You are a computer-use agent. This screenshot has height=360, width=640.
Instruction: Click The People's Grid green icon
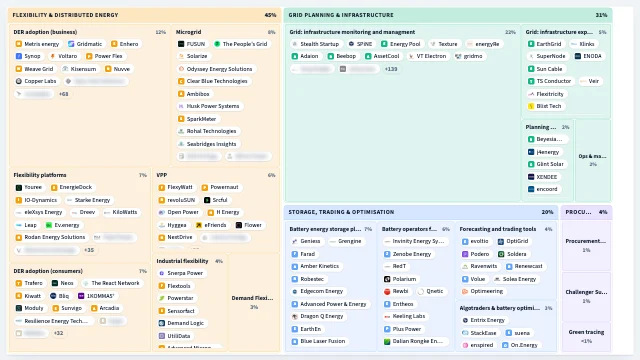217,44
